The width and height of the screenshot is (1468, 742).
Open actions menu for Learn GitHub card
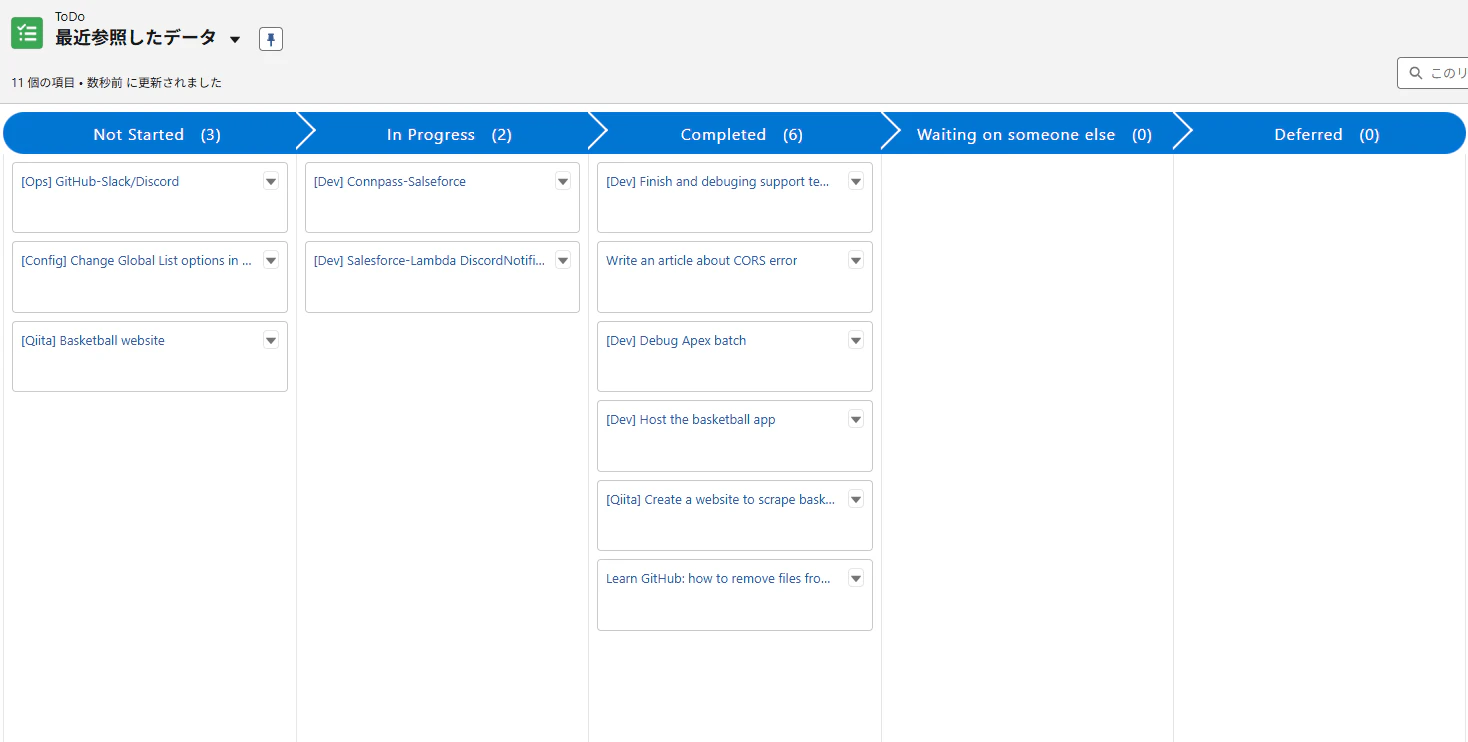click(x=856, y=578)
